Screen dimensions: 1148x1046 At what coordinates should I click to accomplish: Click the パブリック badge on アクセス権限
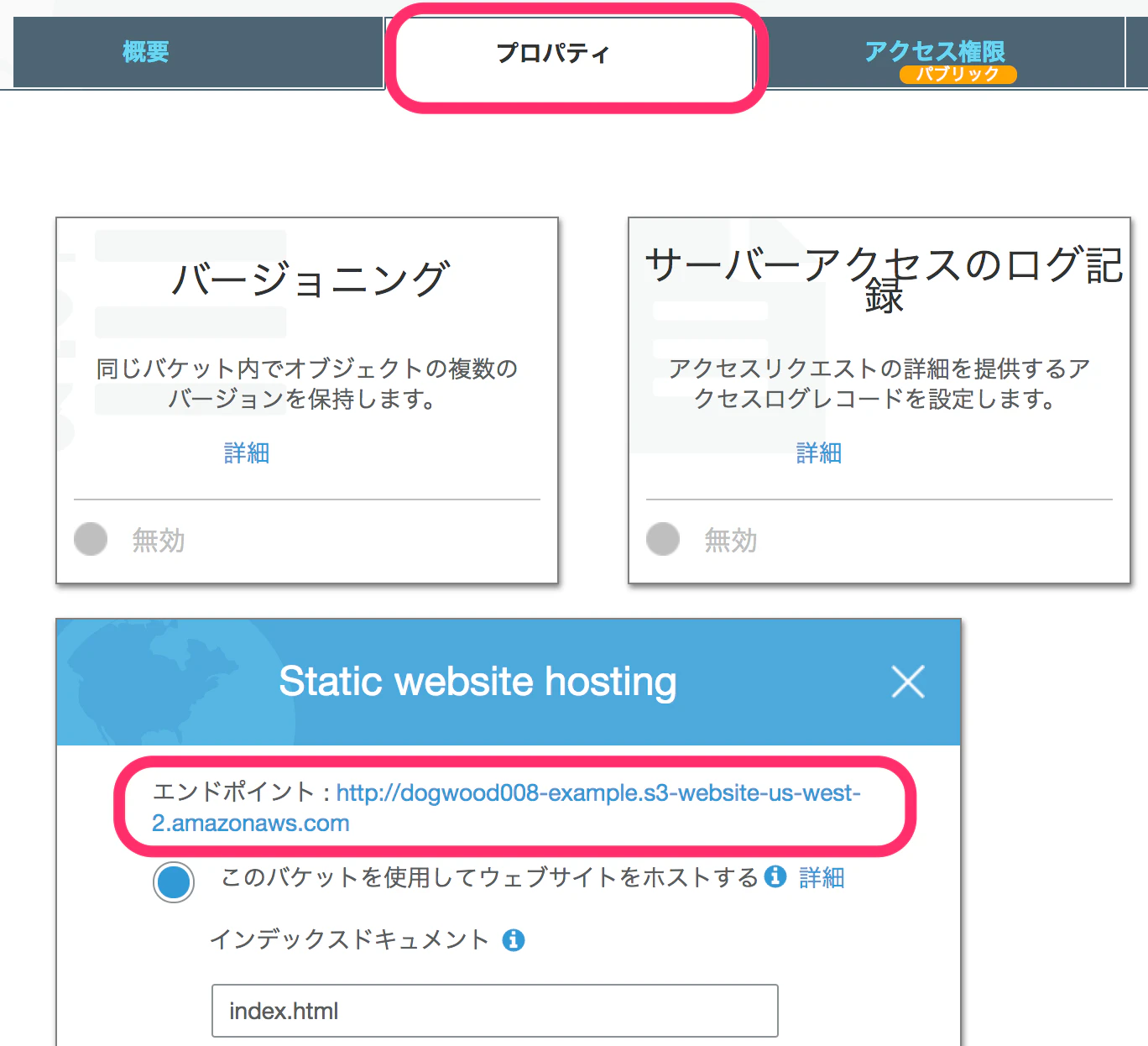coord(958,74)
